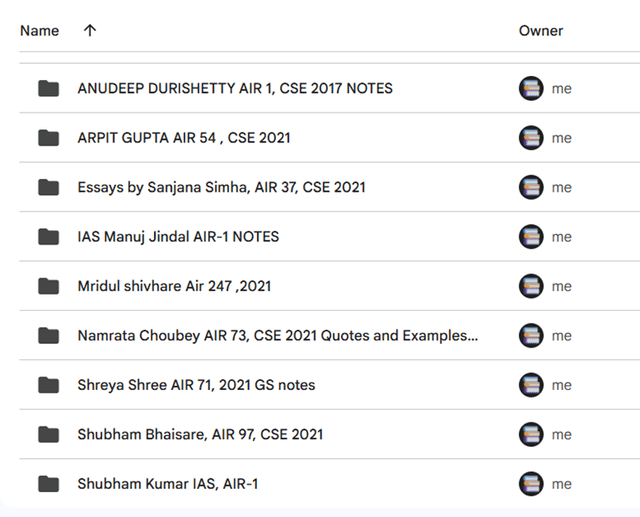
Task: Click the Shubham Bhaisare folder icon
Action: [x=48, y=435]
